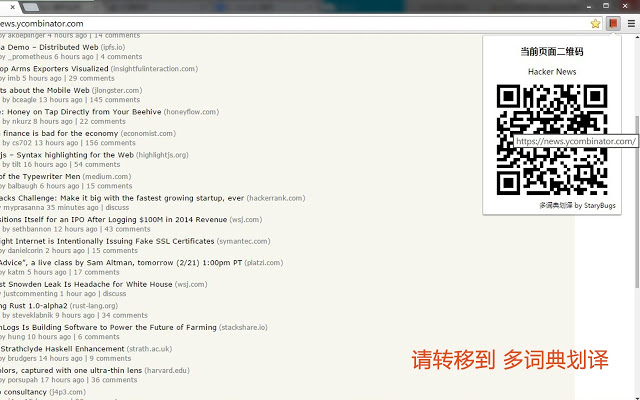640x400 pixels.
Task: Open 17 comments by katm
Action: (96, 272)
